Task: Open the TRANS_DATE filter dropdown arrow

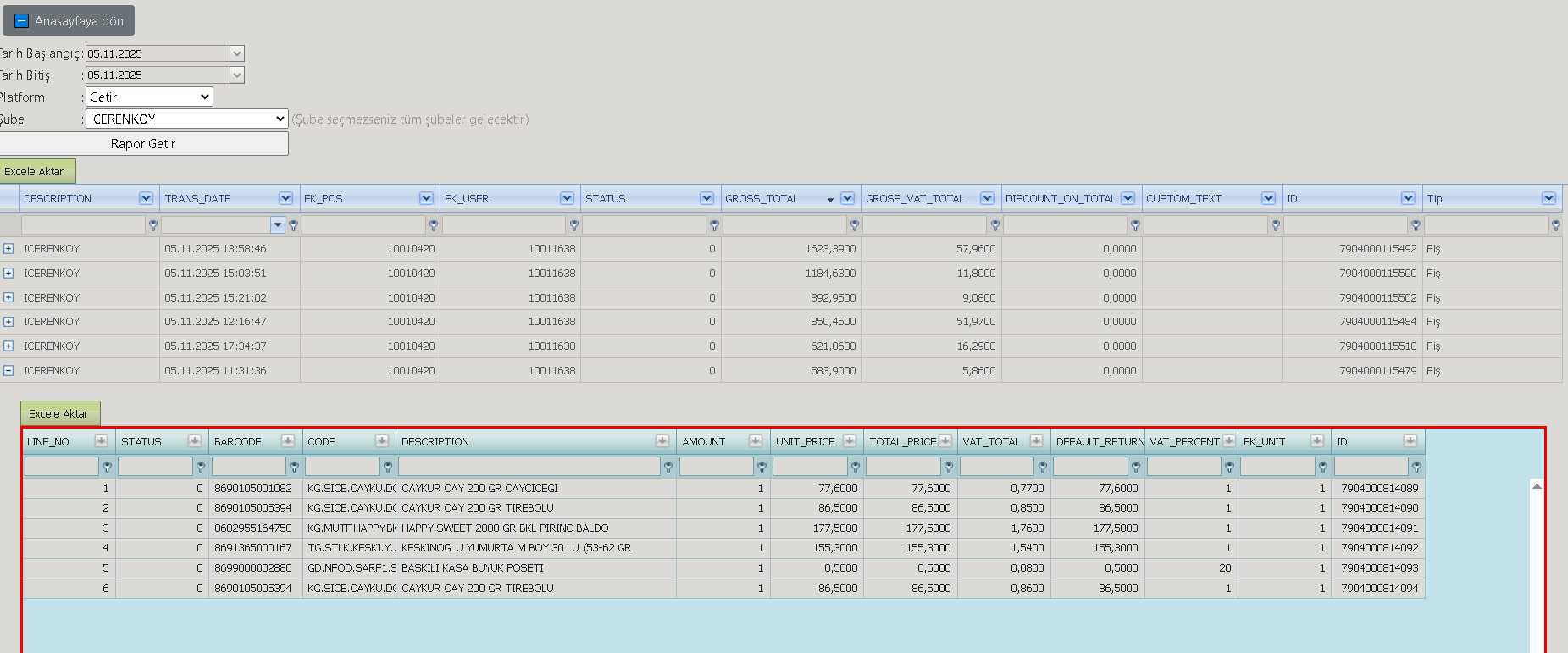Action: click(x=278, y=225)
